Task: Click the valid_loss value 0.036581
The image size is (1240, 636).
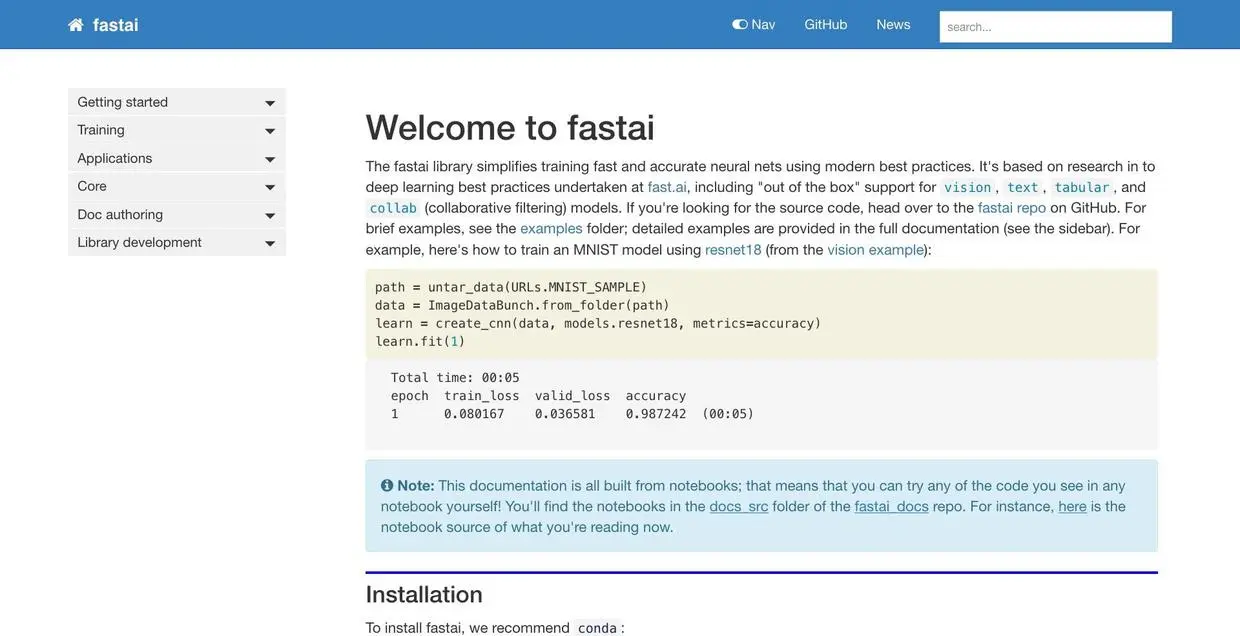Action: pos(565,413)
